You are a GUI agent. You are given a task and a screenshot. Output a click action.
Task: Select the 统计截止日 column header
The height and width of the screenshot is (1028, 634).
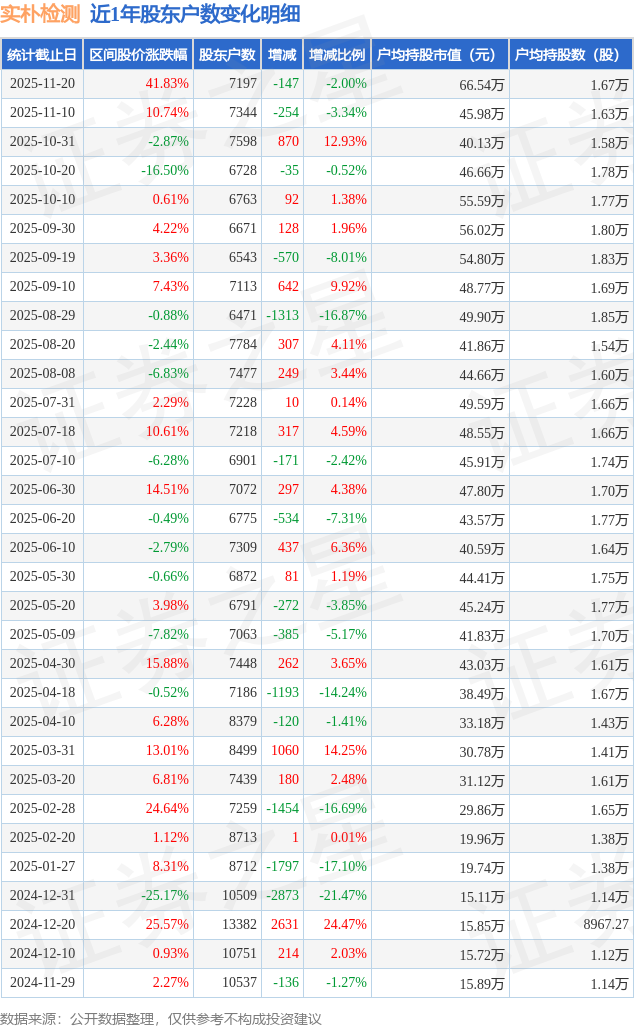pos(42,55)
